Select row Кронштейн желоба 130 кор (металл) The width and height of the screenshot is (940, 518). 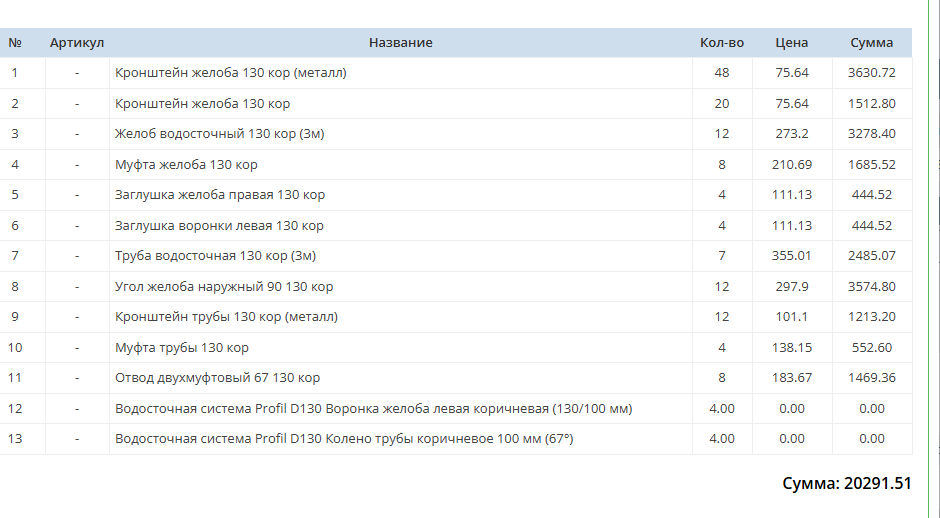[456, 73]
